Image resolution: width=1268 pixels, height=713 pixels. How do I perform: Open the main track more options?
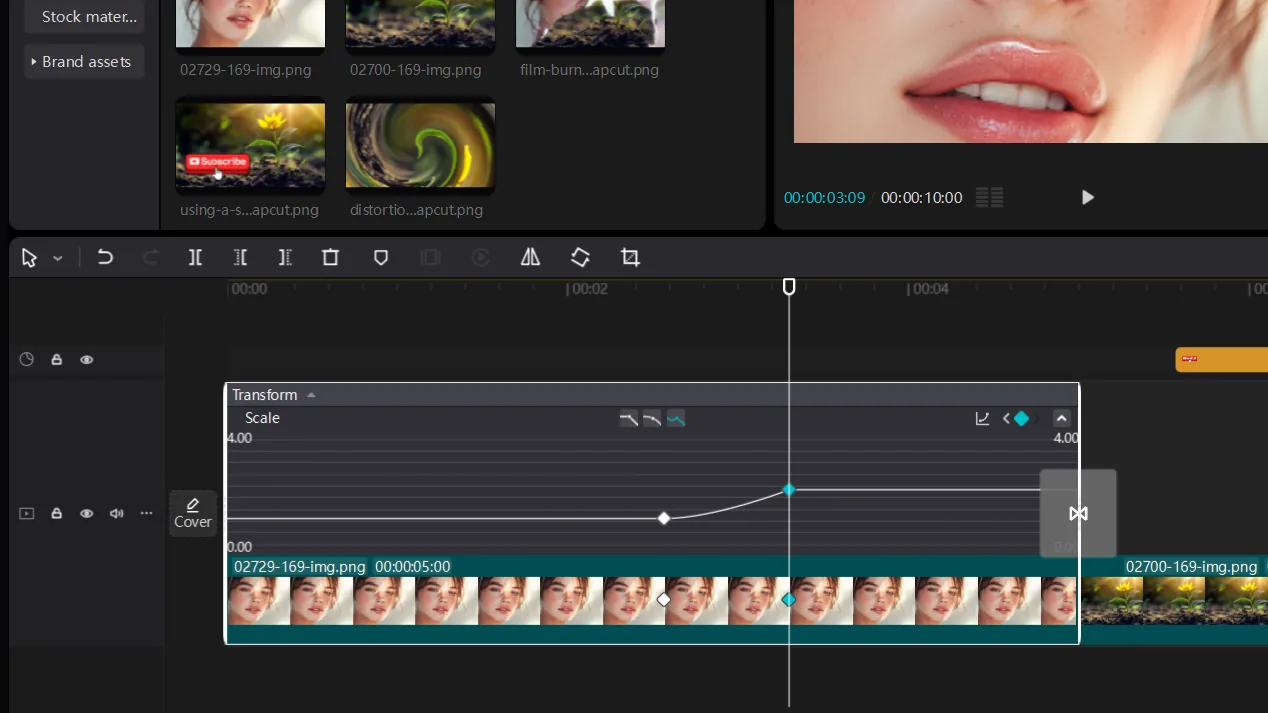pos(147,513)
